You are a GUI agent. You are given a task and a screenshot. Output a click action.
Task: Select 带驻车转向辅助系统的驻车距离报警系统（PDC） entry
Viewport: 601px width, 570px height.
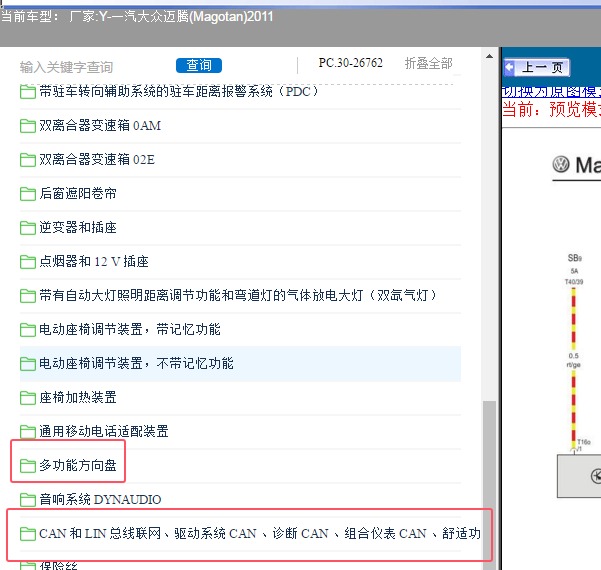click(179, 92)
